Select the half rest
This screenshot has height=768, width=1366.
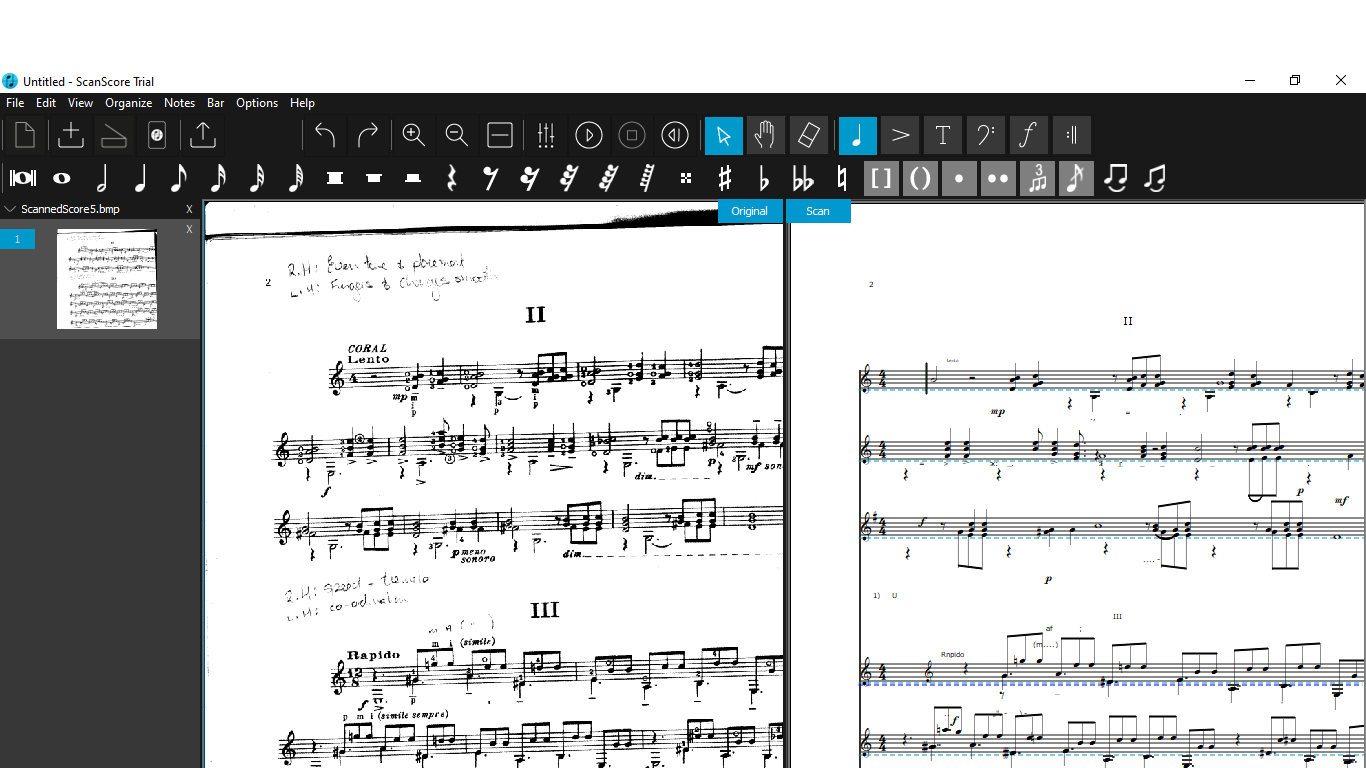tap(413, 178)
